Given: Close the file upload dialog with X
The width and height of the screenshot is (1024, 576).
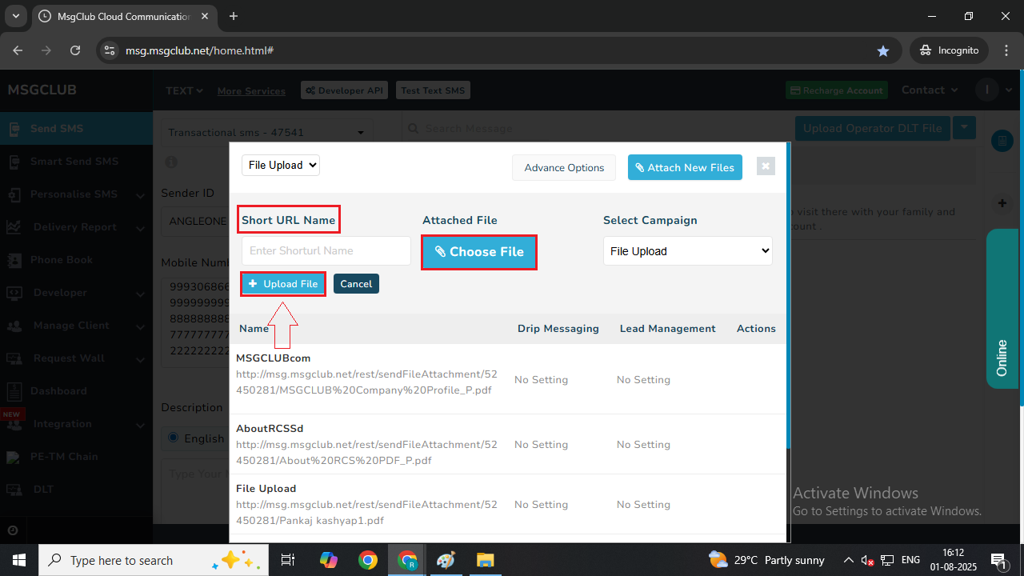Looking at the screenshot, I should [765, 167].
